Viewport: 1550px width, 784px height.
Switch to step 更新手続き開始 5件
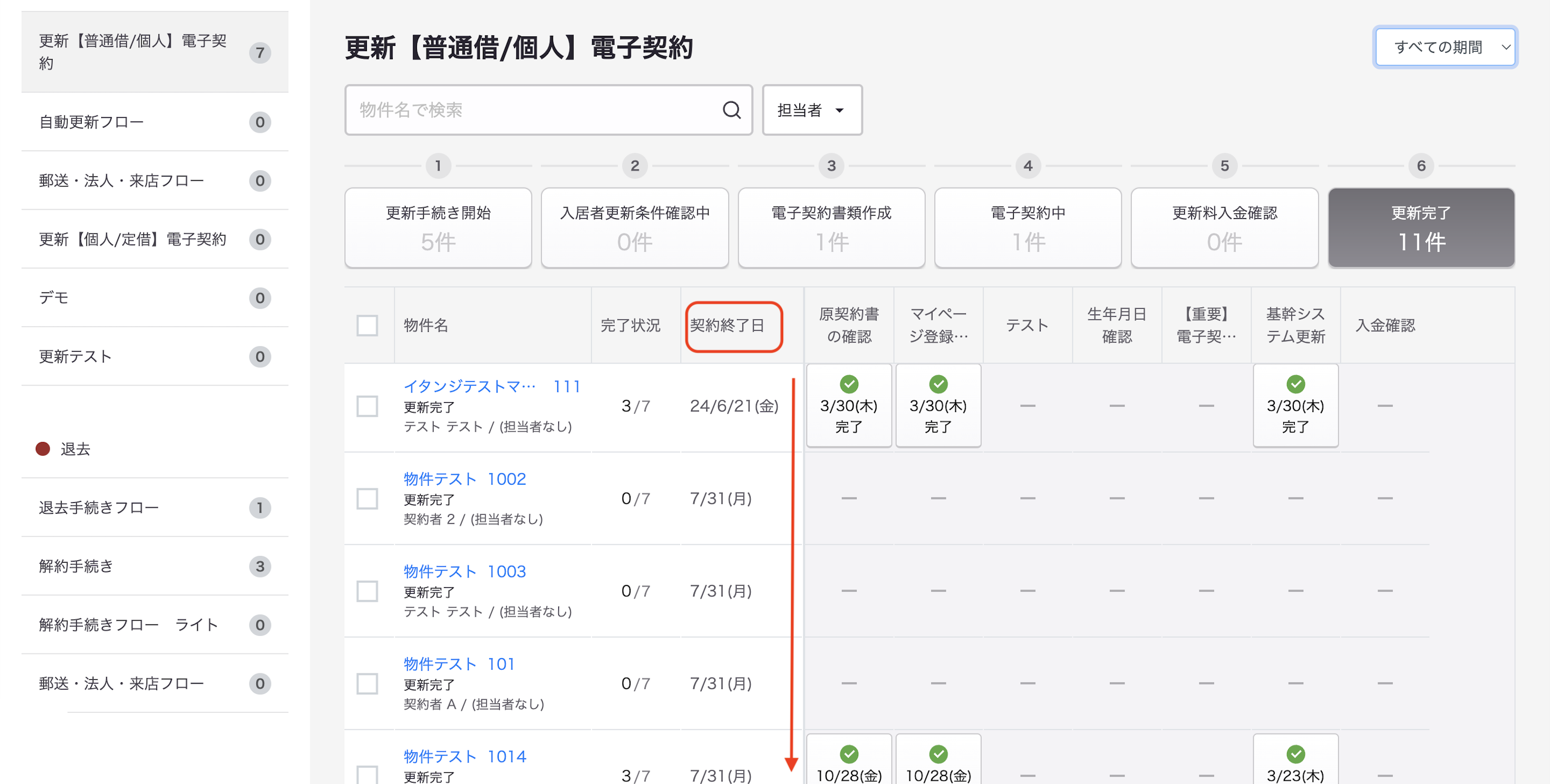pos(438,228)
